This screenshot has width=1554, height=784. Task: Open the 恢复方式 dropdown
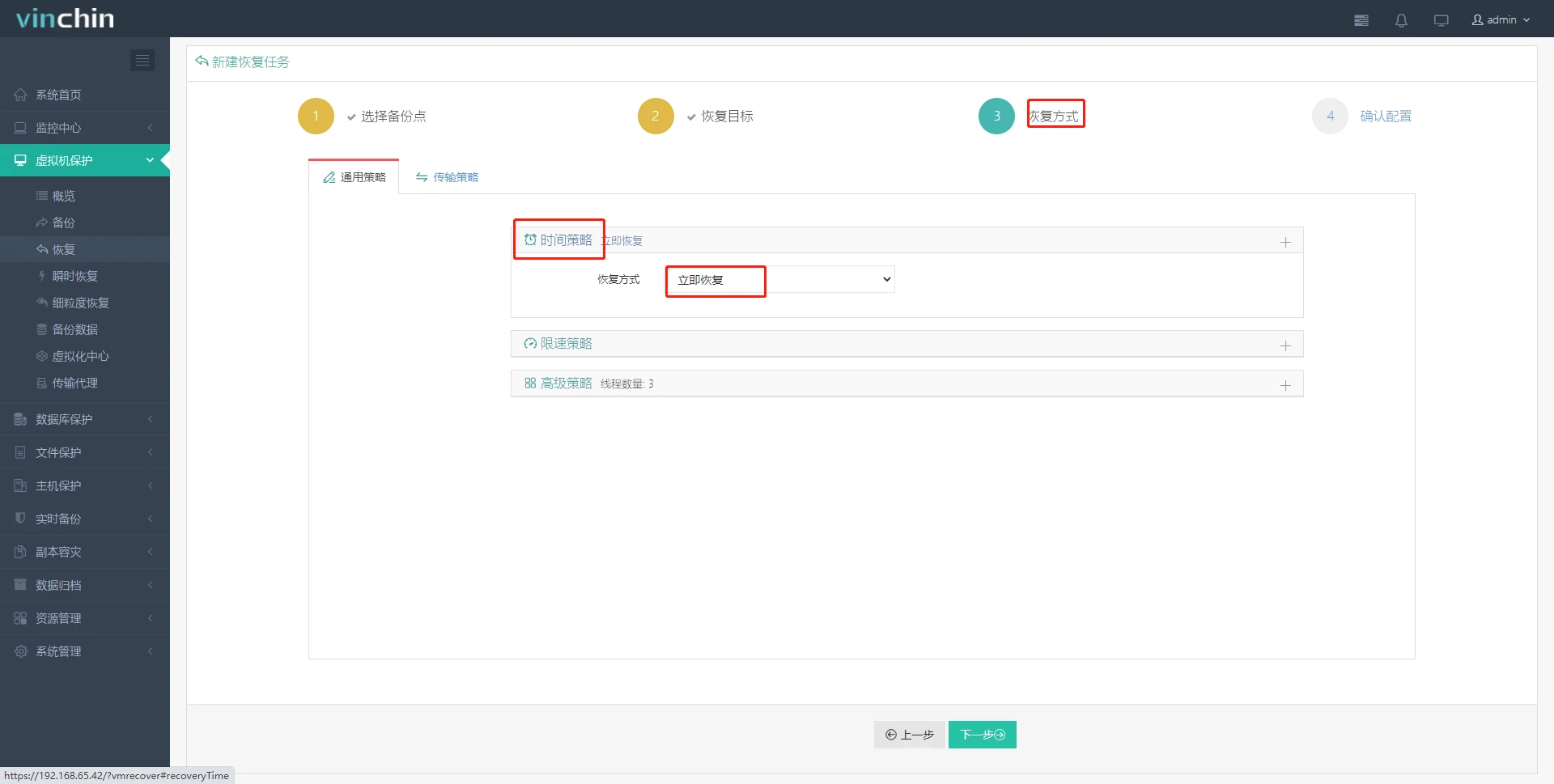(x=780, y=279)
